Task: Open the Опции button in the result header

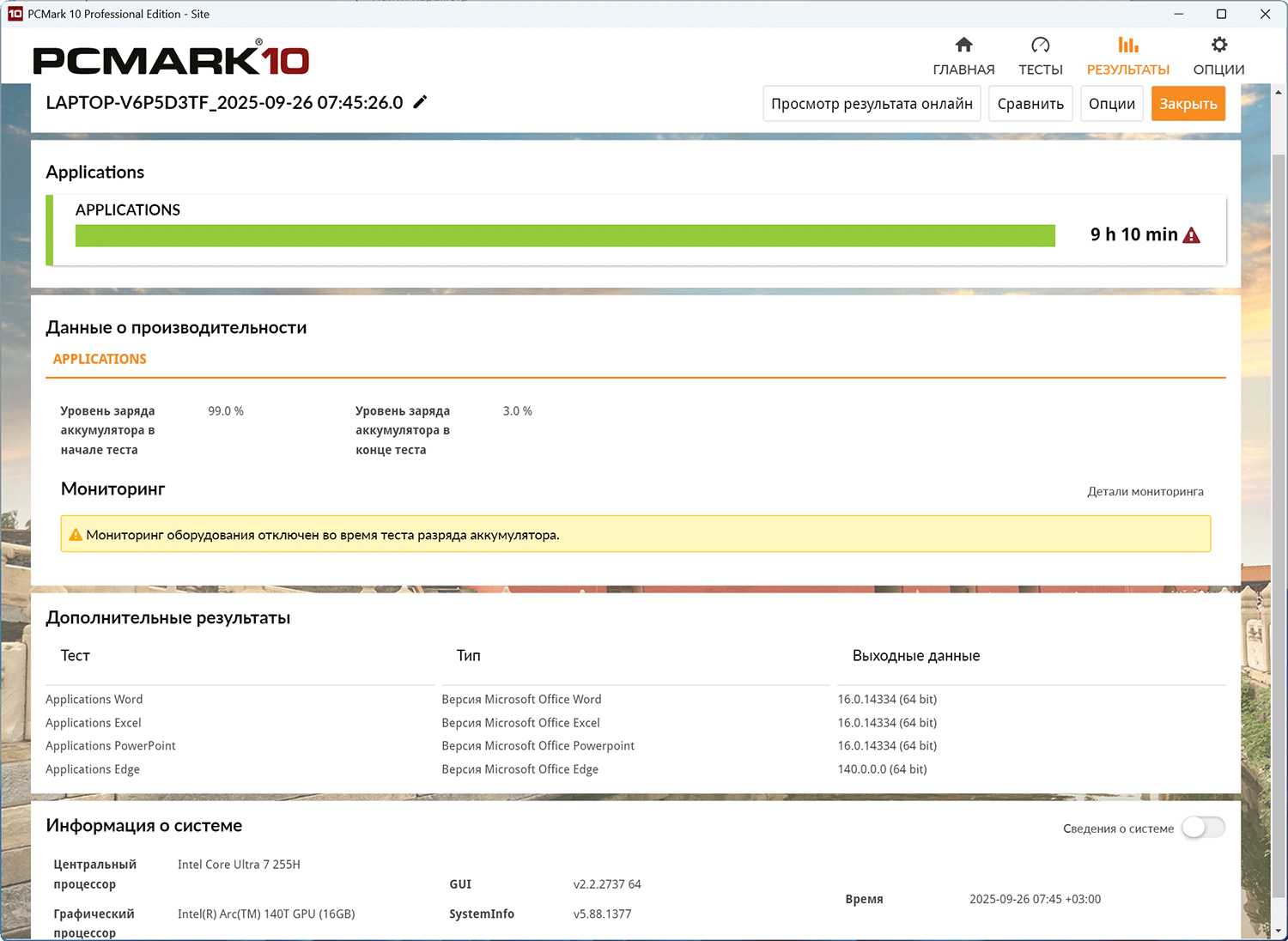Action: (1112, 104)
